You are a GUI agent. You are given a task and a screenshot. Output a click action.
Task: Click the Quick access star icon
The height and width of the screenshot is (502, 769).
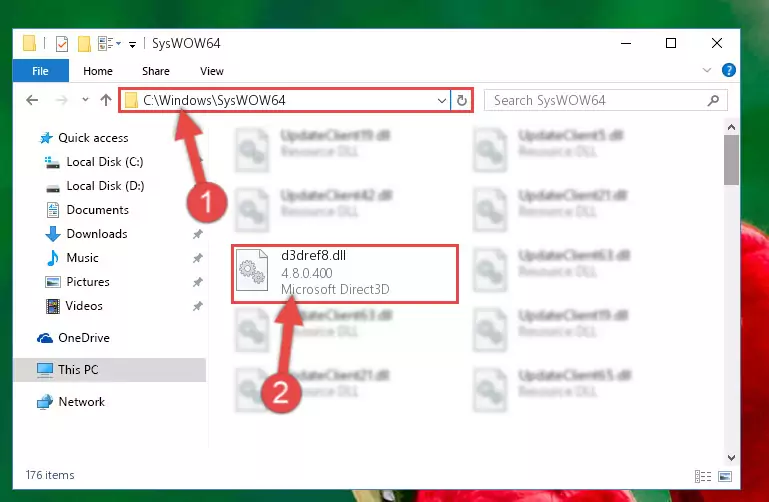[46, 138]
